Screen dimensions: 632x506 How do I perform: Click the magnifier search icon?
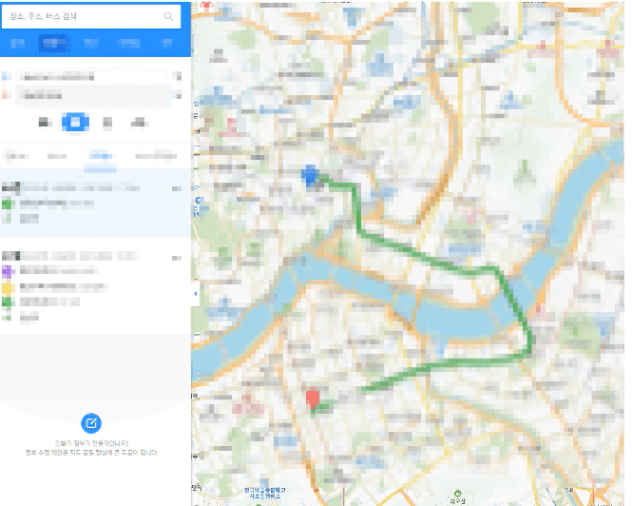(168, 16)
